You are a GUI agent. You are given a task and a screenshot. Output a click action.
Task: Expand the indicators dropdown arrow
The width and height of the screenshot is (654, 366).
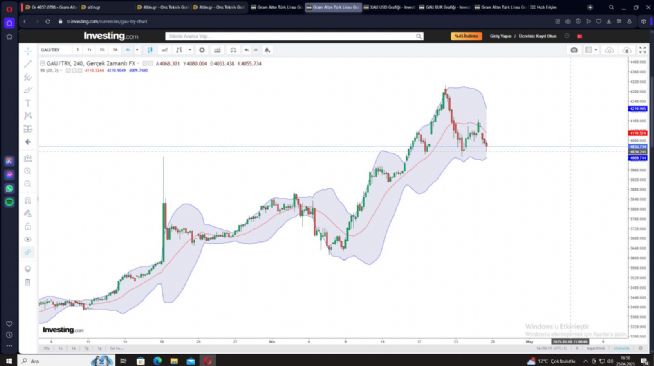click(x=190, y=50)
